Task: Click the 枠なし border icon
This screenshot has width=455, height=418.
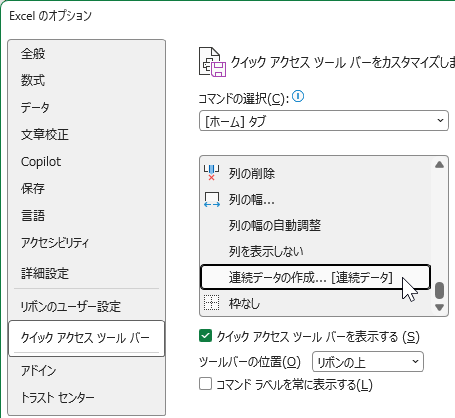Action: (211, 303)
